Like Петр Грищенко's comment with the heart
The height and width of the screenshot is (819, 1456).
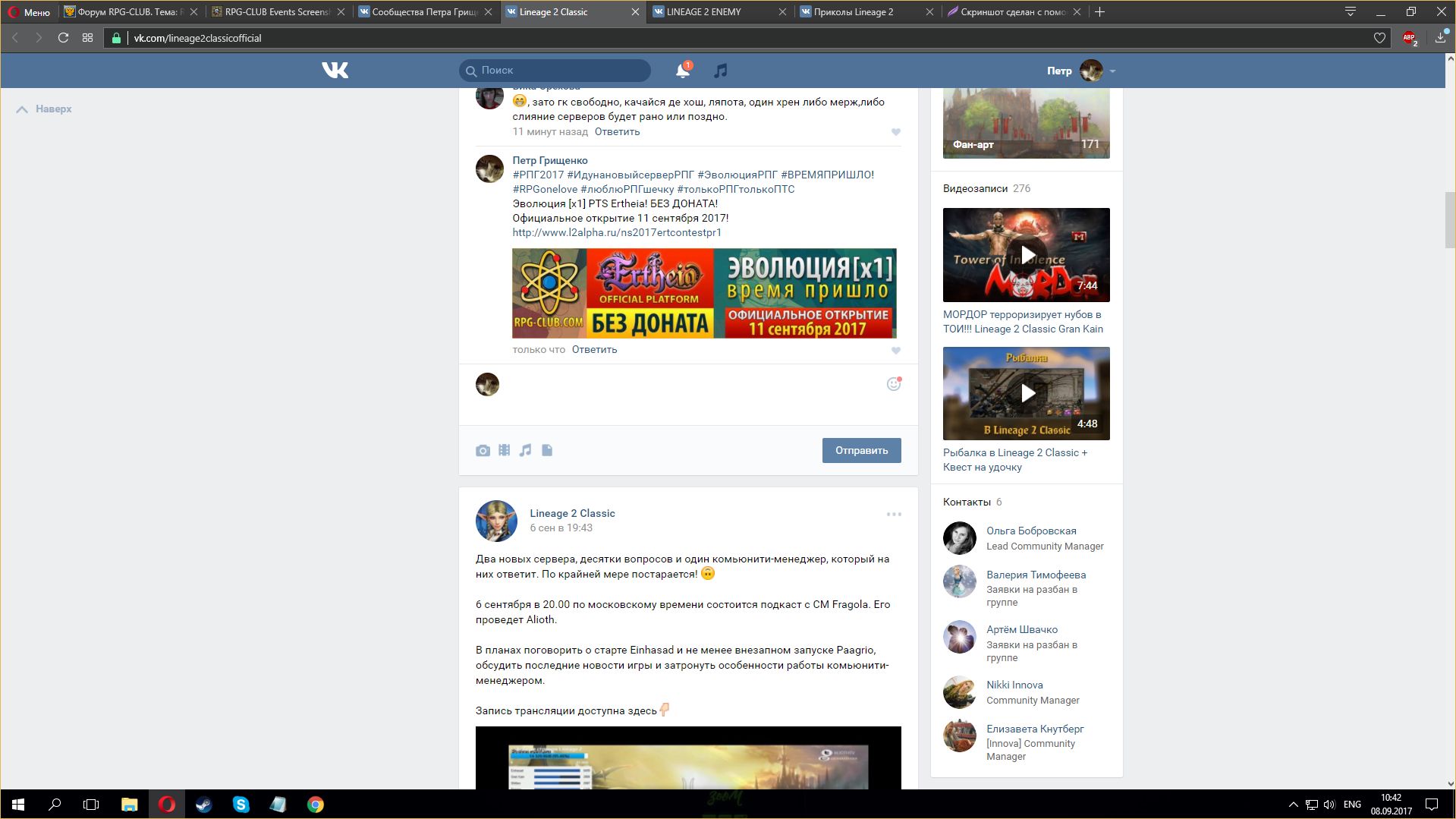[x=896, y=351]
